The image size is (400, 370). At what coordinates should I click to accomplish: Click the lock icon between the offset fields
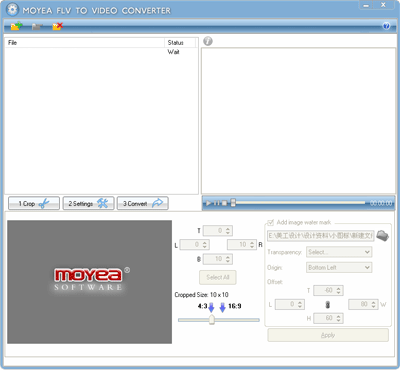[x=327, y=305]
